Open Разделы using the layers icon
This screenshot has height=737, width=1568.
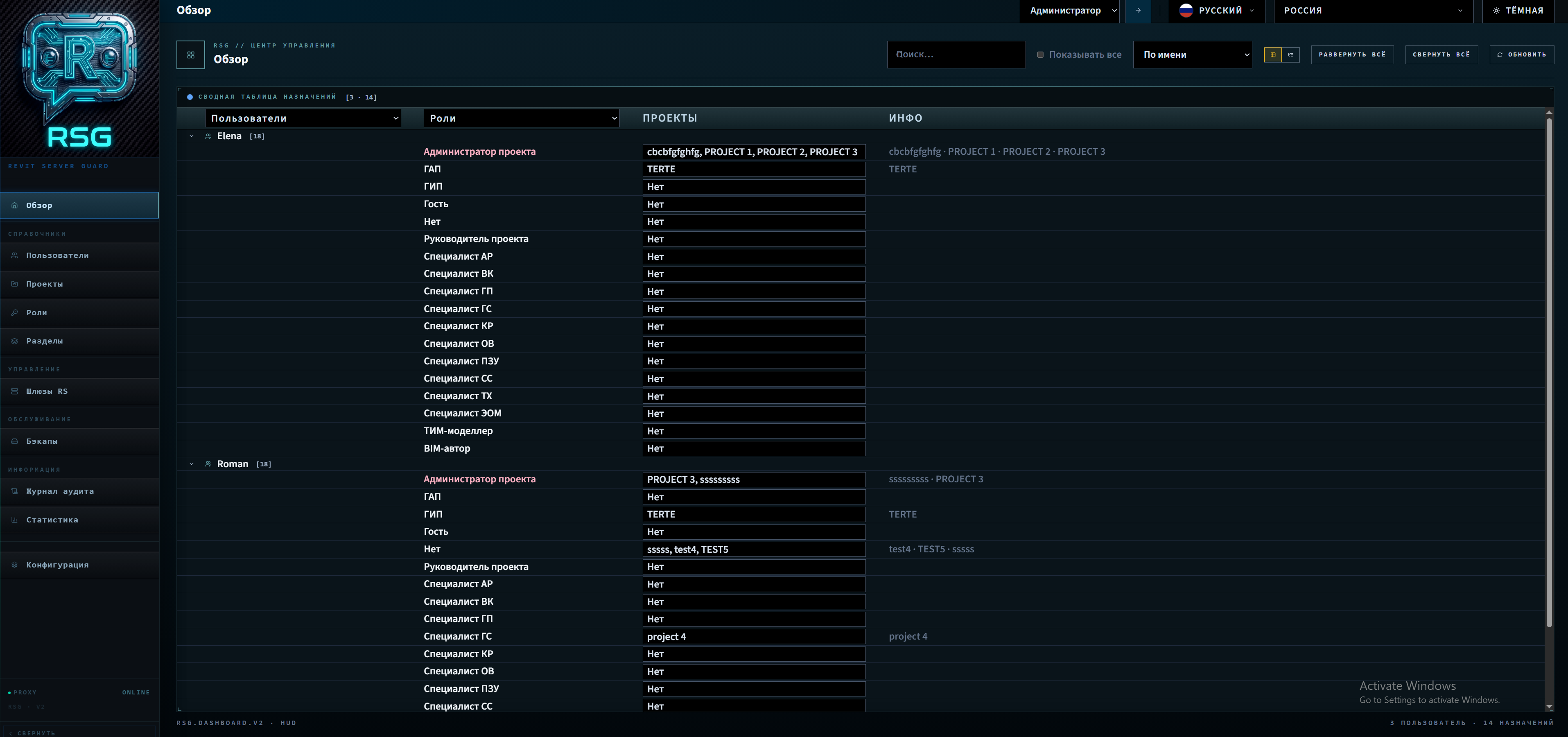point(15,341)
